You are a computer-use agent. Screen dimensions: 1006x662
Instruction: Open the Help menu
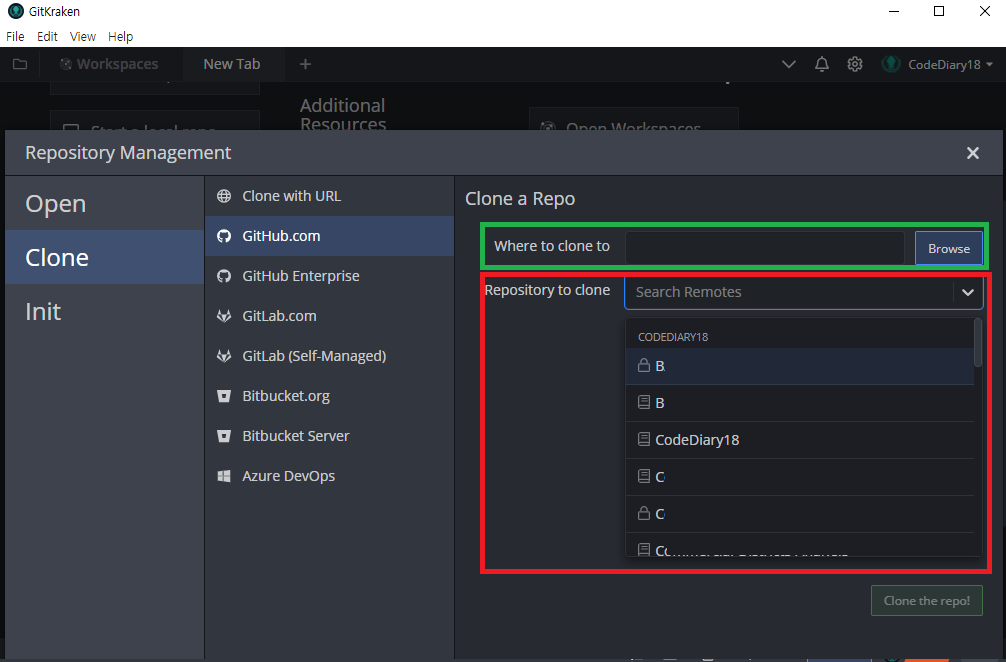(121, 37)
